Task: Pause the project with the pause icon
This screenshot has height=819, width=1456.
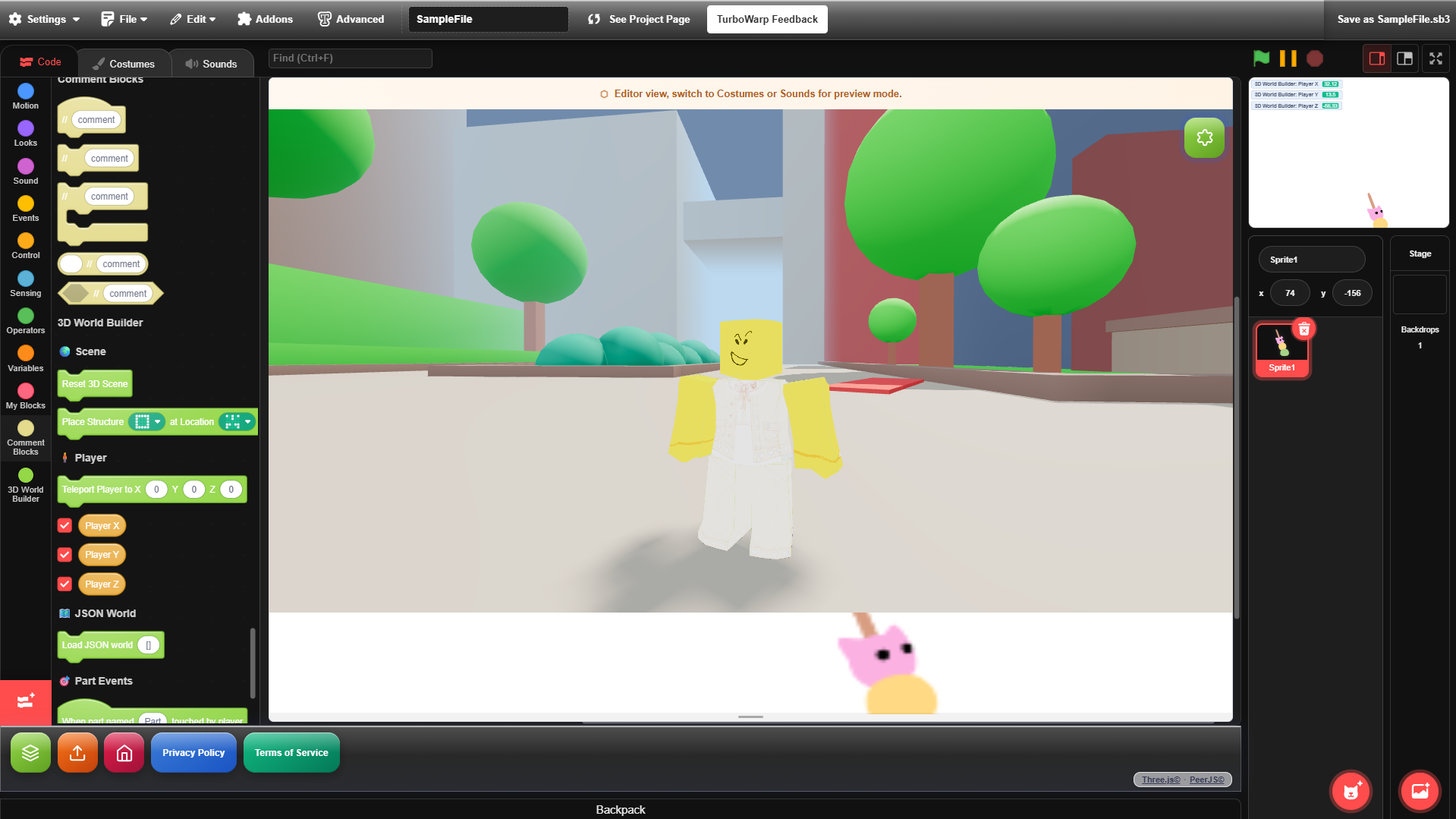Action: click(1288, 58)
